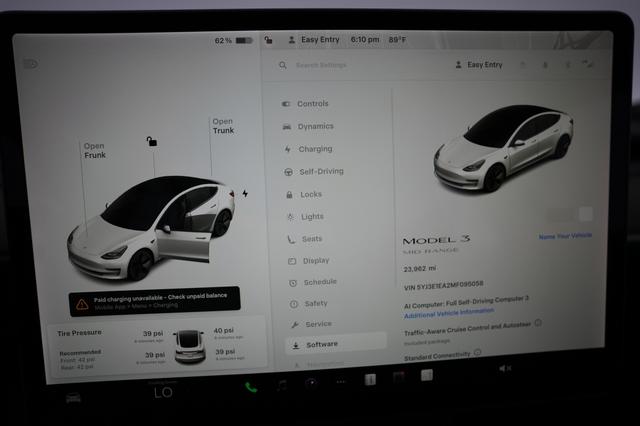Tap the front-right 40 psi reading
Viewport: 640px width, 426px height.
(224, 330)
